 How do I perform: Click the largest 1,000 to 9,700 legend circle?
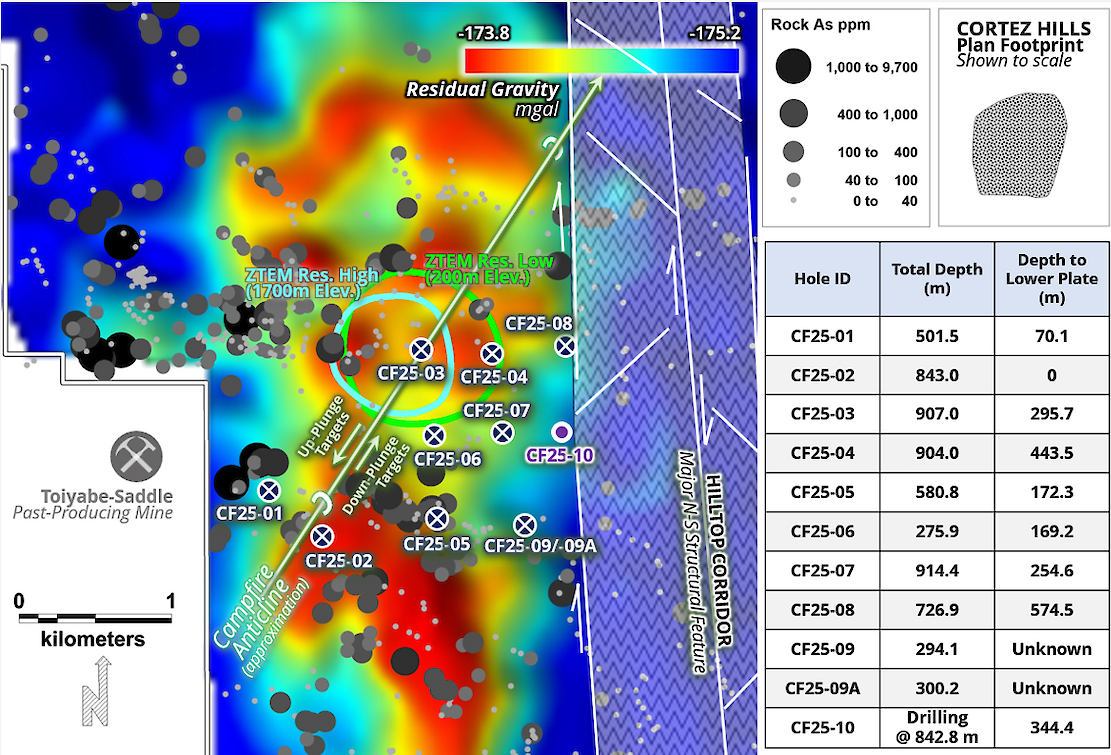[x=793, y=67]
